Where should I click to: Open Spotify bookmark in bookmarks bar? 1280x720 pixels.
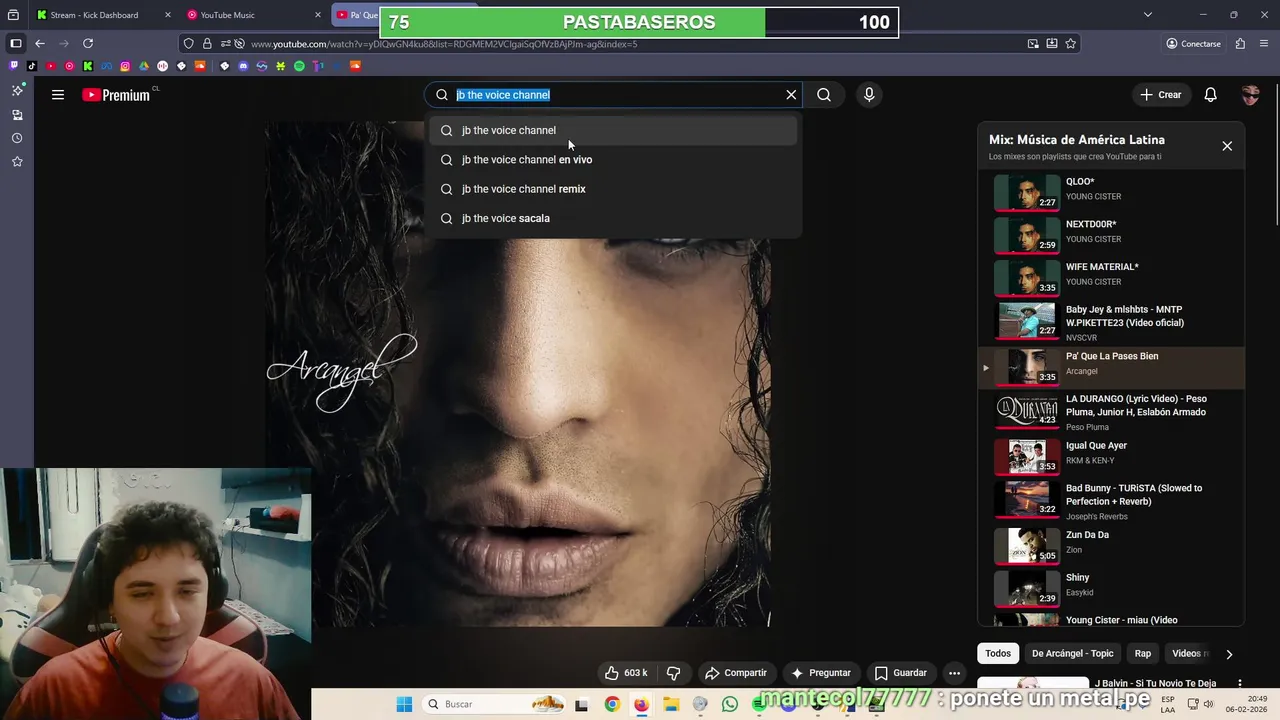tap(299, 66)
